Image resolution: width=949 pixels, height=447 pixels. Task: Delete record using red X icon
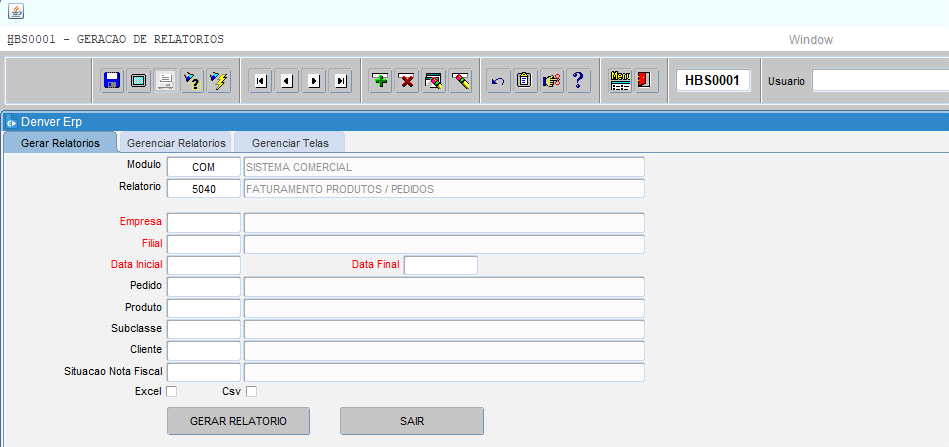point(407,81)
